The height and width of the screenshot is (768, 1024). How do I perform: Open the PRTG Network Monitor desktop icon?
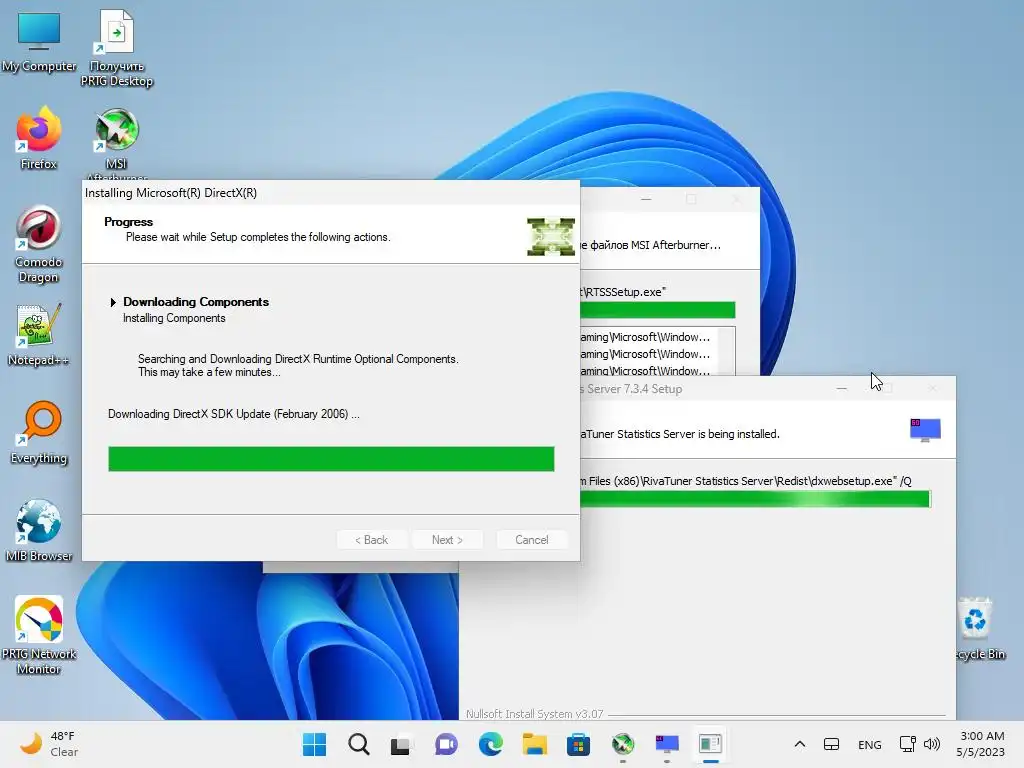[x=39, y=635]
